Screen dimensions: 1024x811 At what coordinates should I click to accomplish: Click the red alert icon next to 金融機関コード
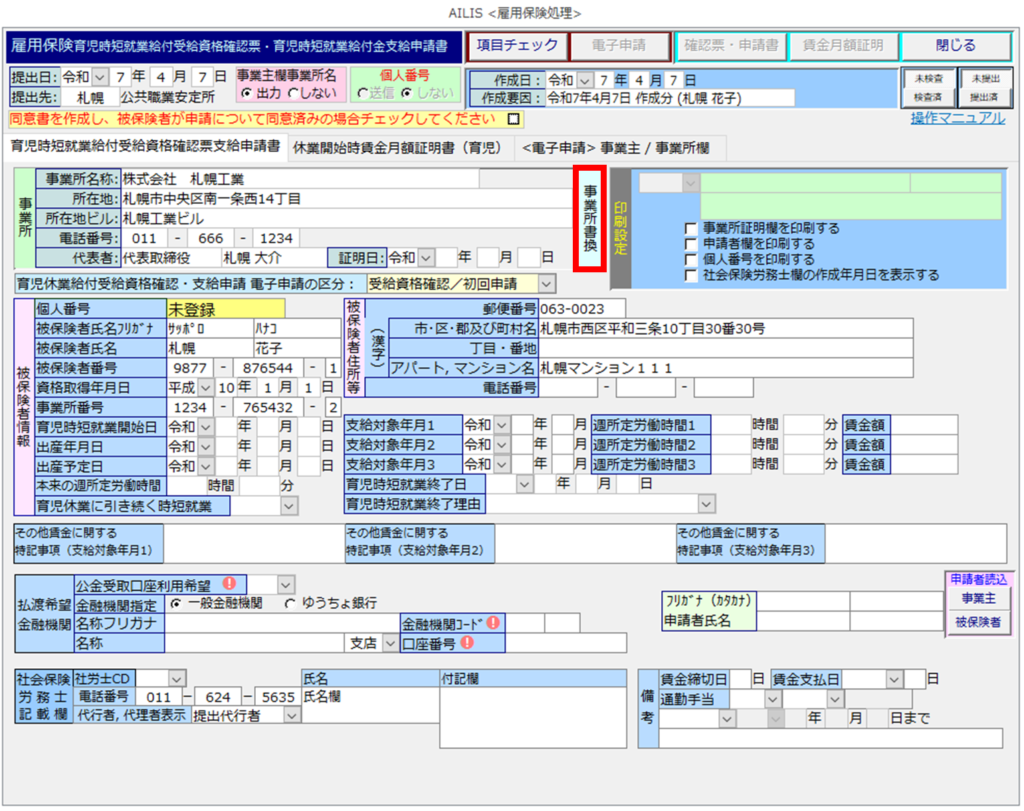point(493,623)
